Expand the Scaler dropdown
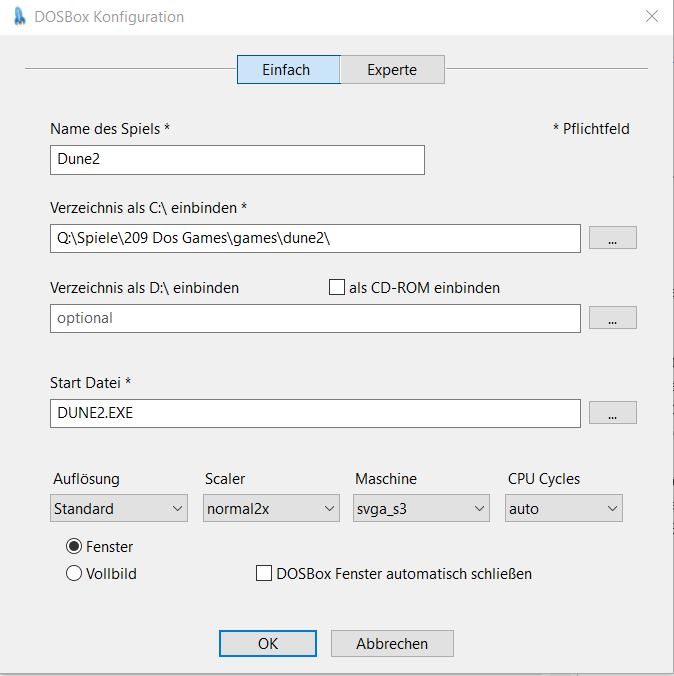The image size is (674, 676). [272, 509]
